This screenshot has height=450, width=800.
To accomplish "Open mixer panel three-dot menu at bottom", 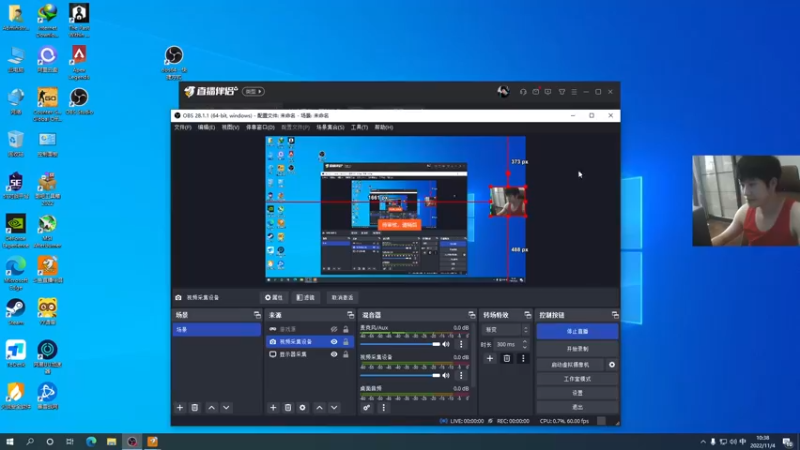I will pos(384,408).
